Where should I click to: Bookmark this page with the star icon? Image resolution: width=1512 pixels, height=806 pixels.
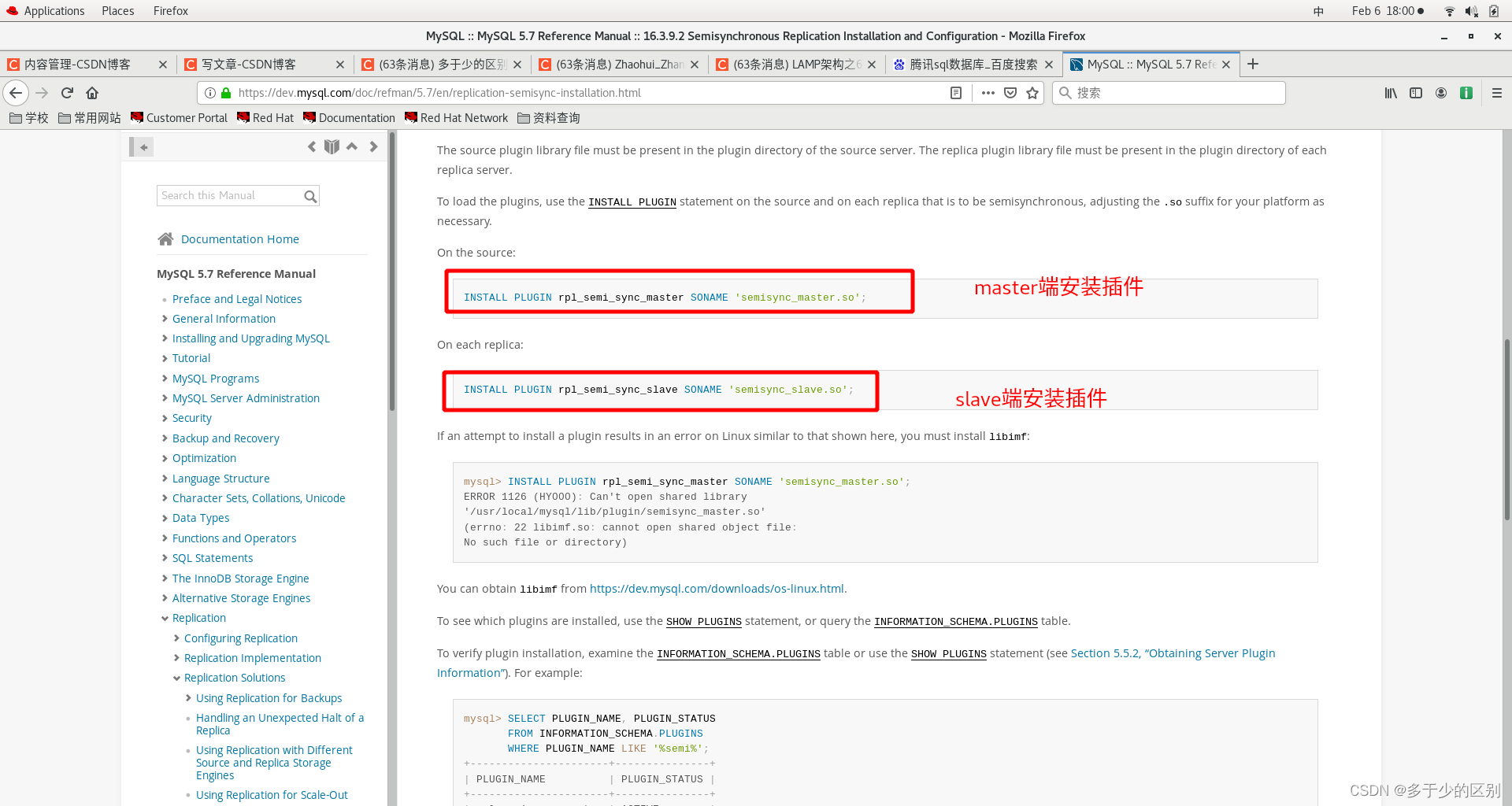(1032, 93)
